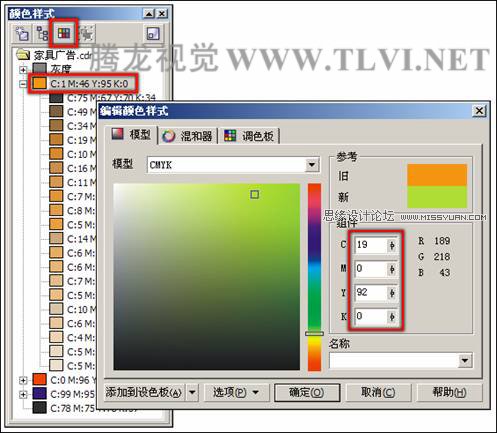Switch to the 调色板 tab
The image size is (497, 433).
tap(249, 136)
